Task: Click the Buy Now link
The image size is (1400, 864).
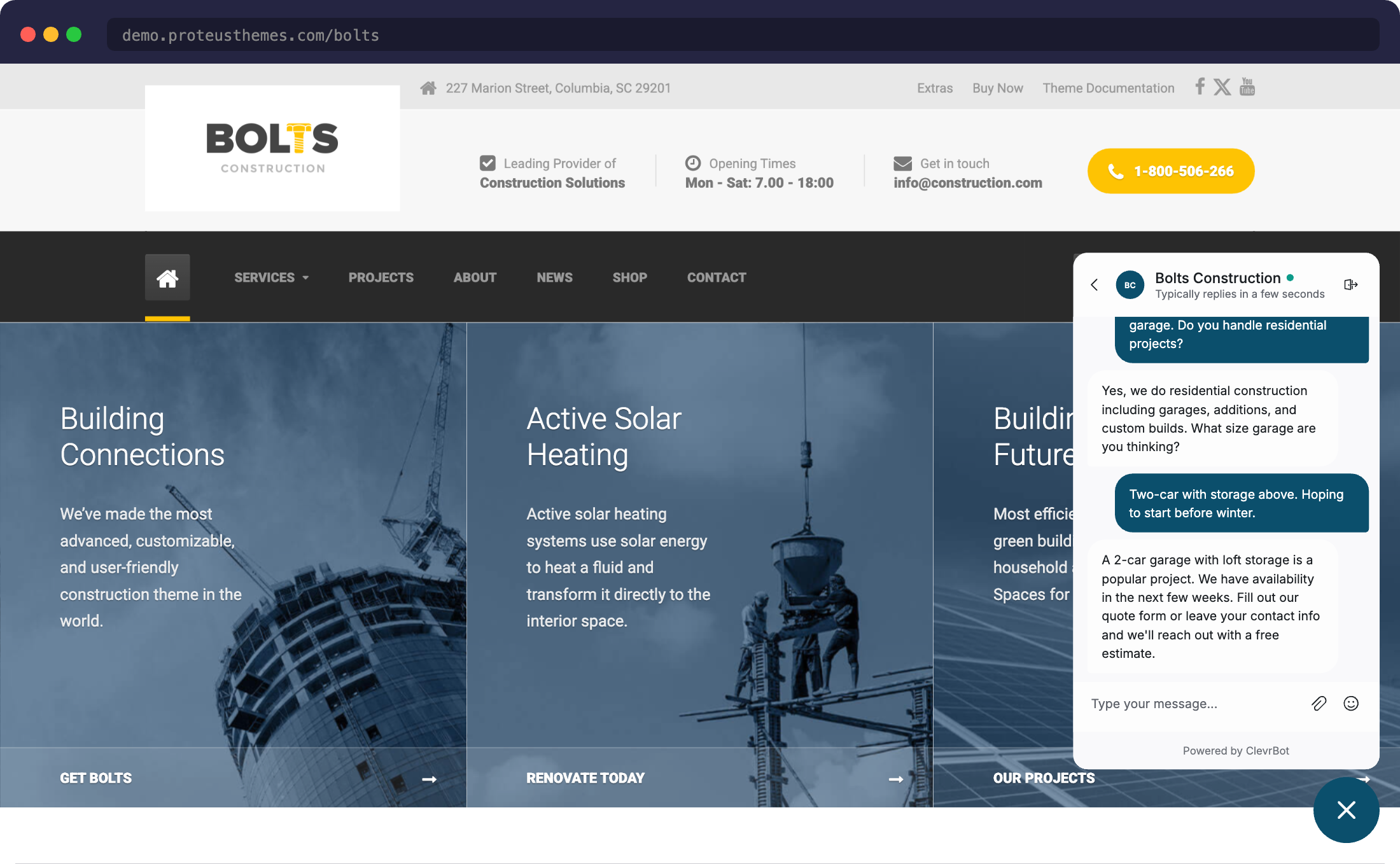Action: point(997,88)
